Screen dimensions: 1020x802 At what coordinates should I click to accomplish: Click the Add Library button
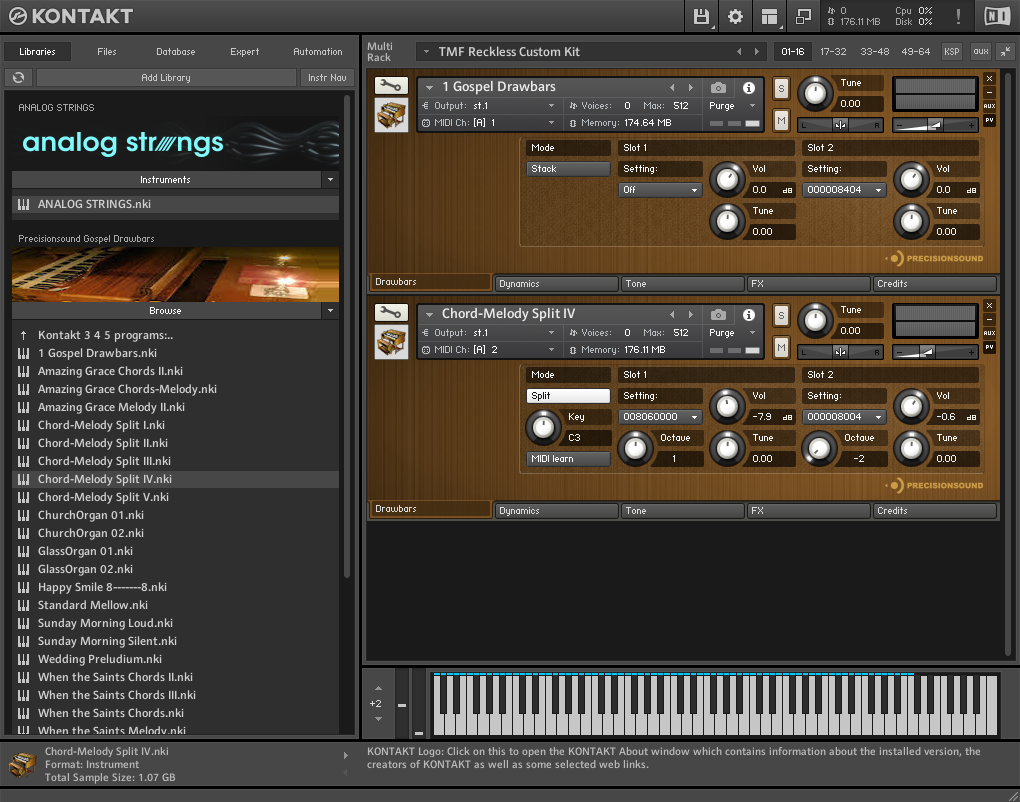point(166,77)
